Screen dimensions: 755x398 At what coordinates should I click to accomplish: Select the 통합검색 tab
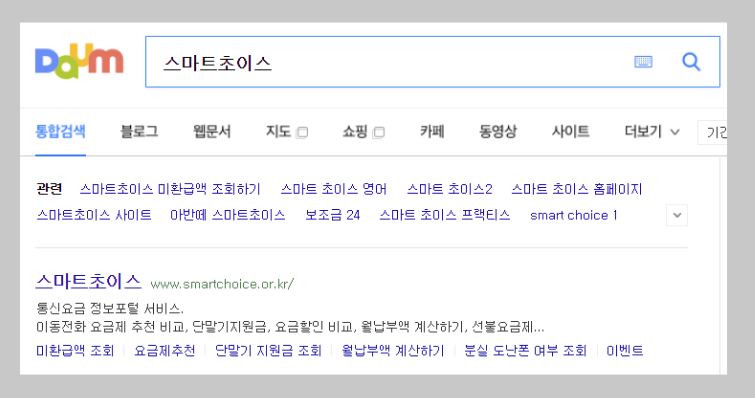point(61,131)
